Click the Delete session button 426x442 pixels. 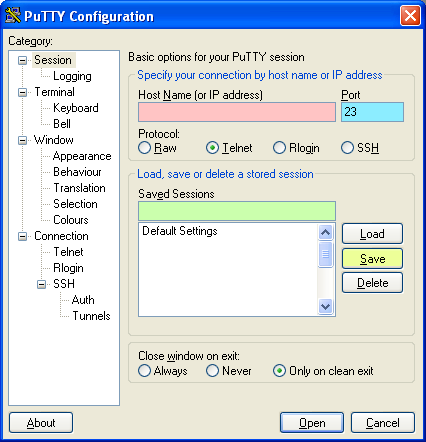[x=372, y=283]
